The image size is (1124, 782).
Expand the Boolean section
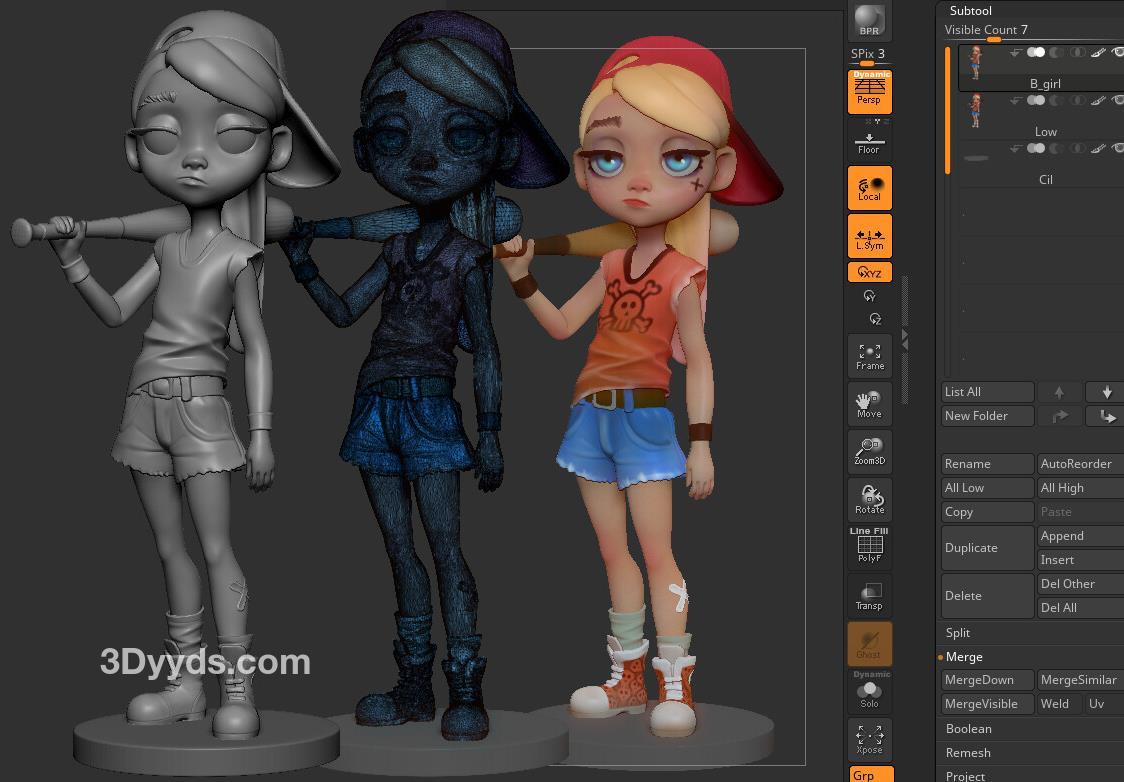(968, 729)
